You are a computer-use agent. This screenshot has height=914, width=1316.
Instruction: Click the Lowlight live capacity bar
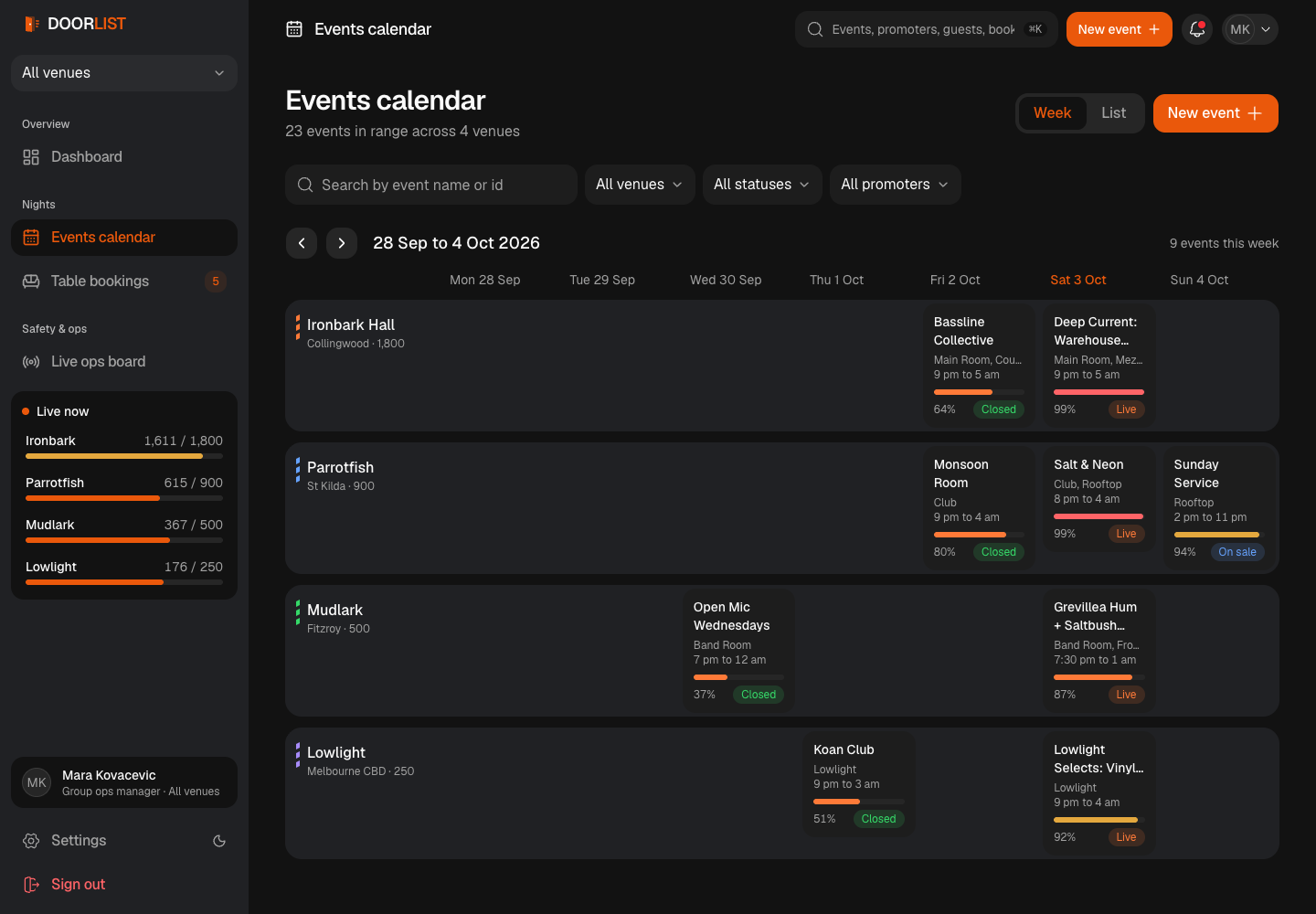coord(124,582)
